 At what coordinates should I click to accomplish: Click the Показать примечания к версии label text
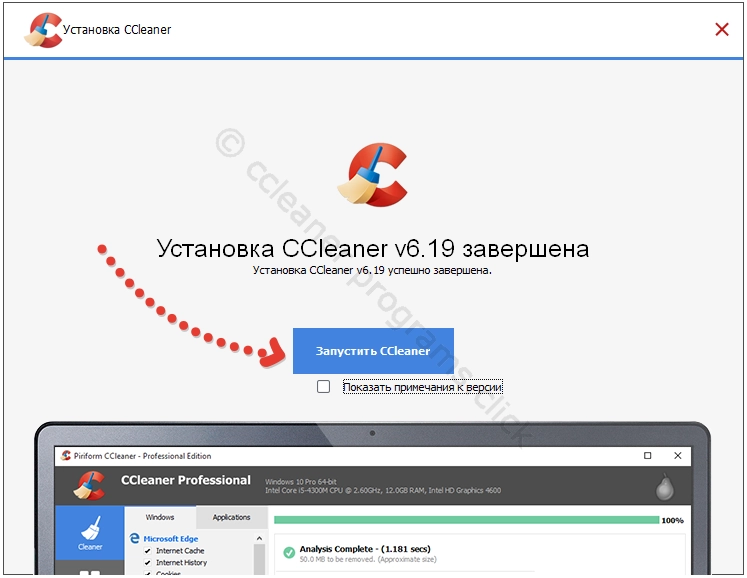pos(422,387)
